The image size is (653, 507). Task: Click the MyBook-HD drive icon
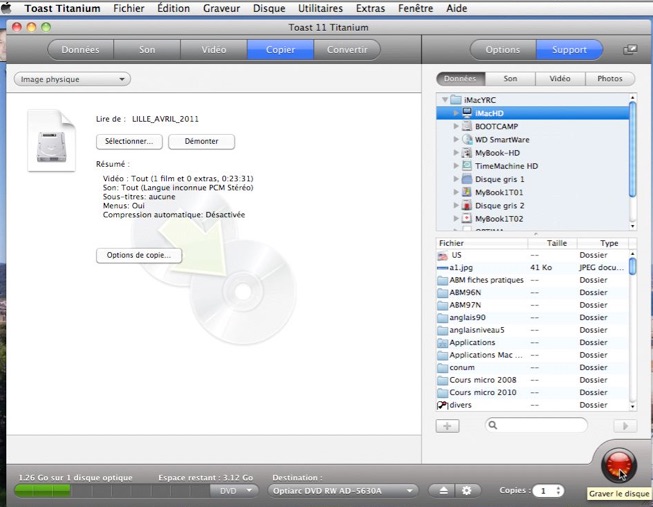coord(467,153)
